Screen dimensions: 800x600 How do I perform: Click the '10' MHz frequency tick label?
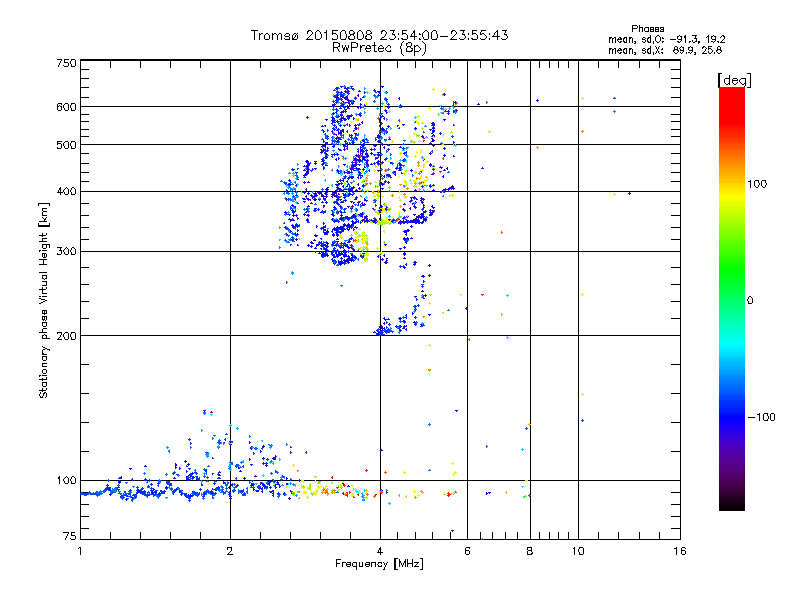[578, 551]
